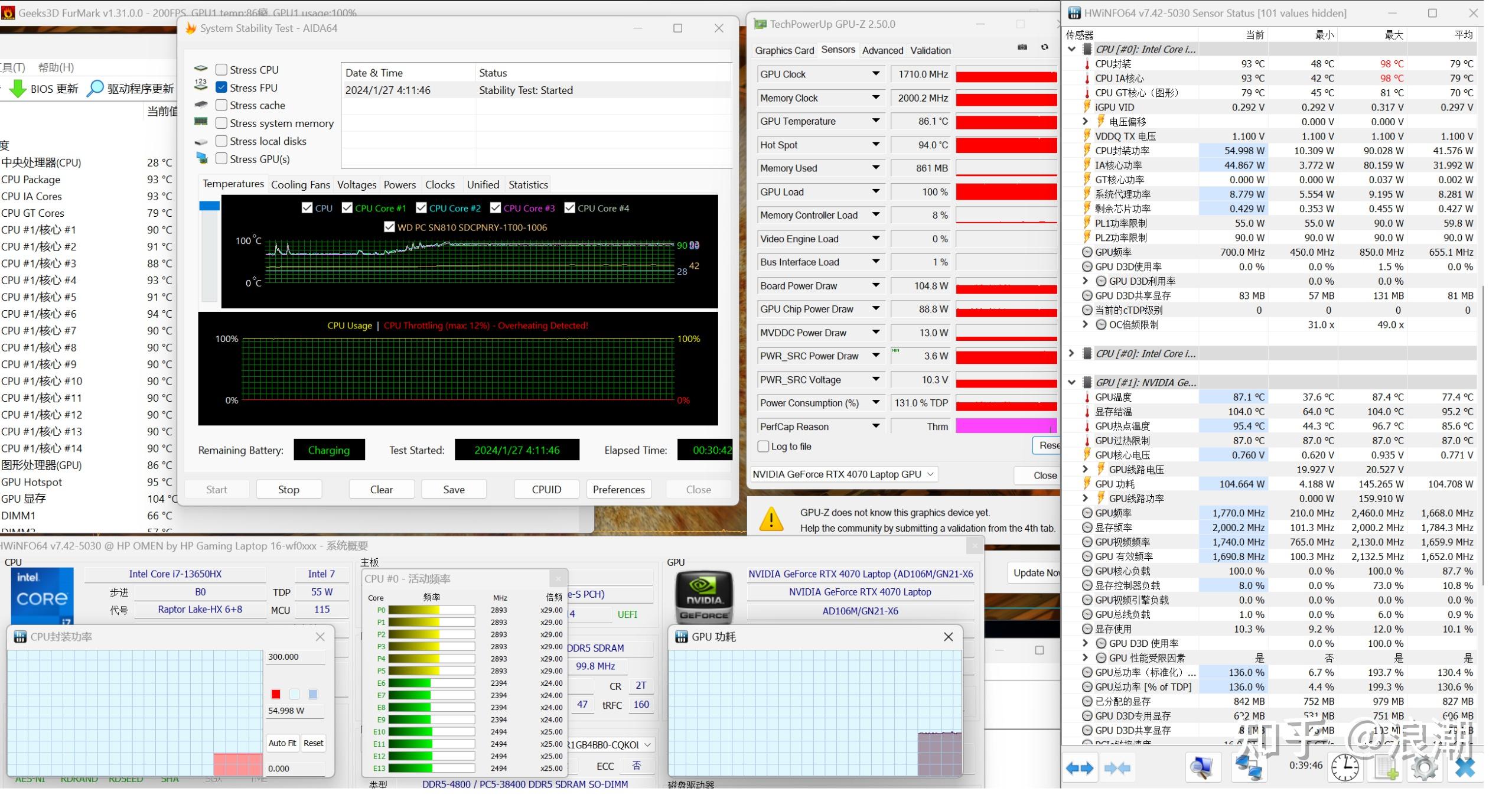
Task: Click the AIDA64 Save button
Action: pyautogui.click(x=454, y=490)
